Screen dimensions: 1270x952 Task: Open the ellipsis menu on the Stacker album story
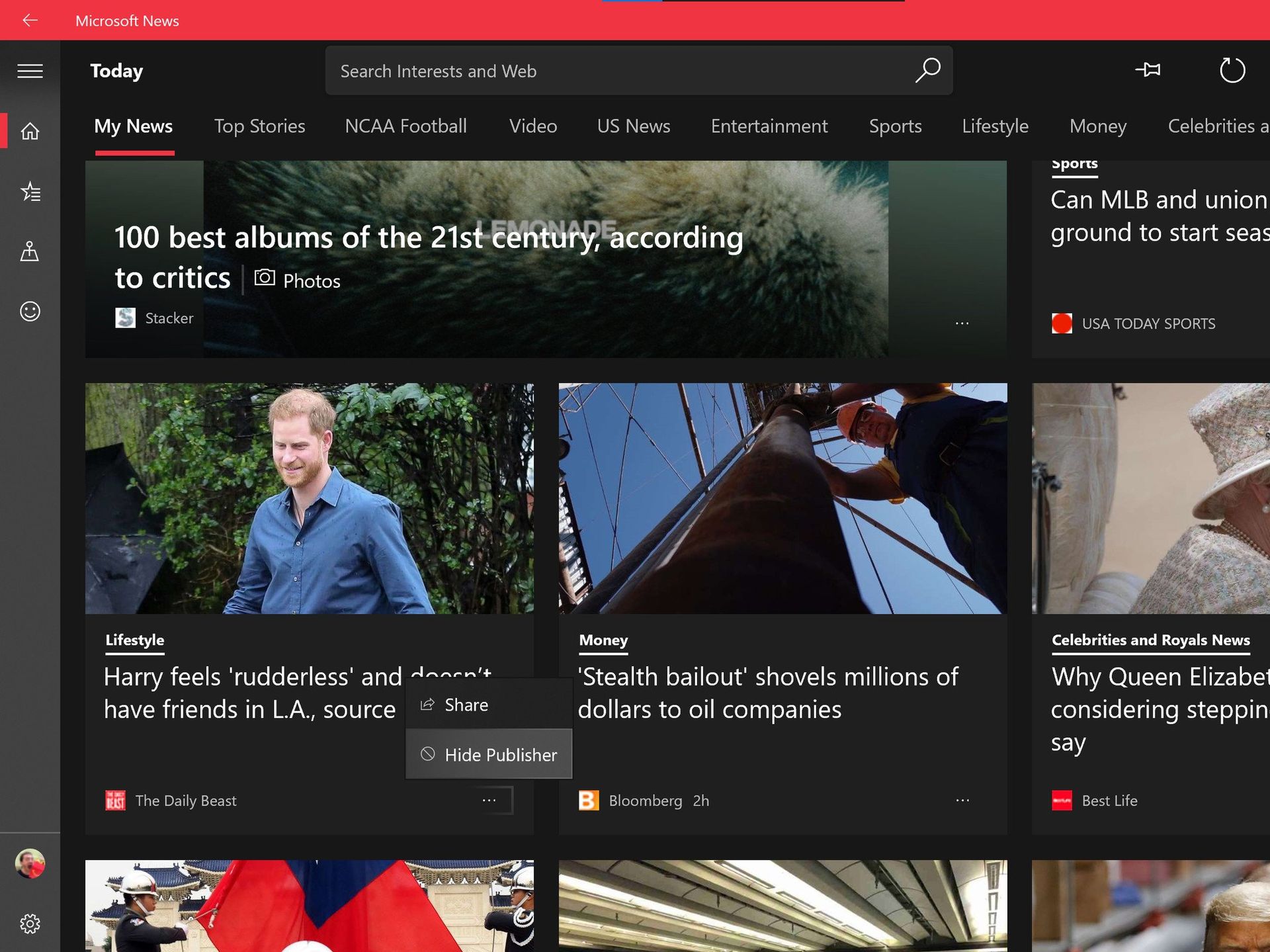pos(962,322)
